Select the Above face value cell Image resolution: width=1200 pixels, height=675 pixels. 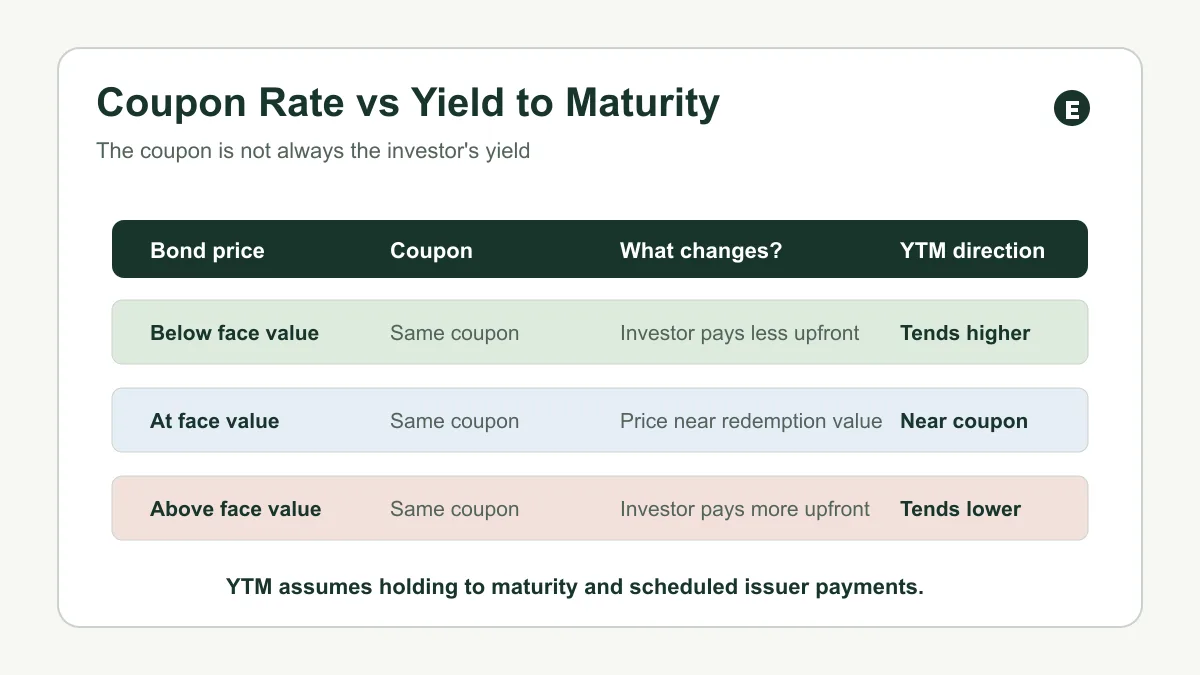click(235, 509)
